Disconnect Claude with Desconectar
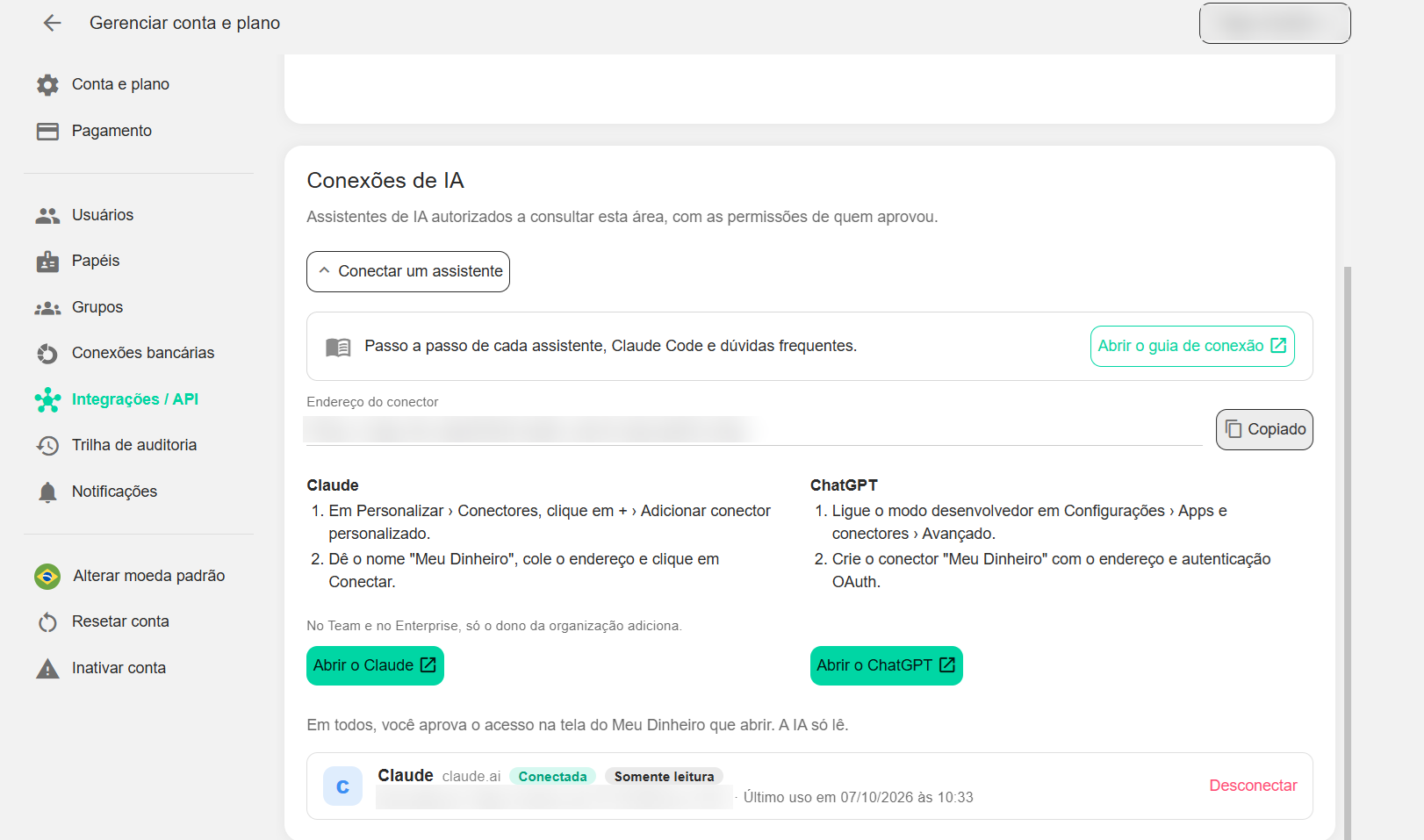This screenshot has width=1424, height=840. [1253, 786]
